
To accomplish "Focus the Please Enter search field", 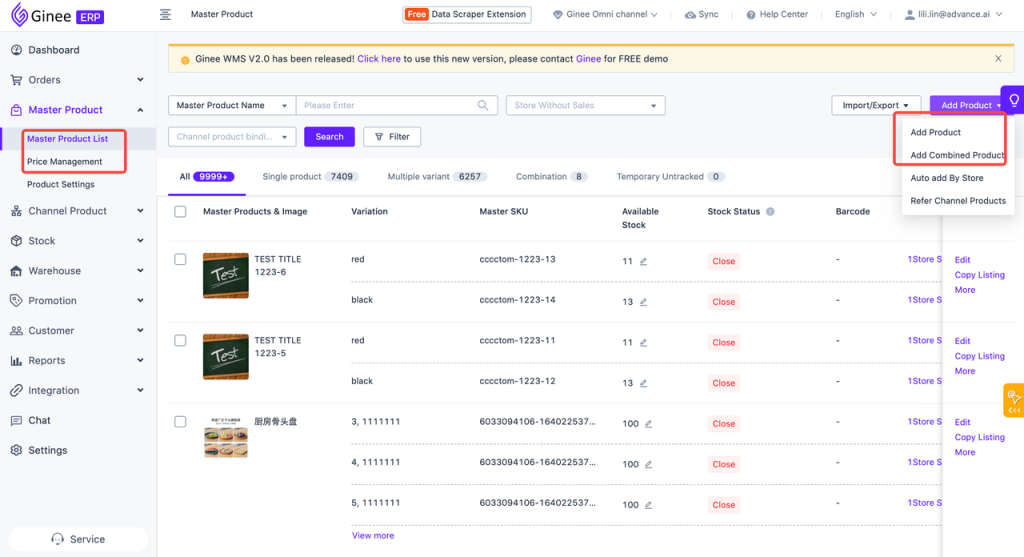I will [x=396, y=105].
